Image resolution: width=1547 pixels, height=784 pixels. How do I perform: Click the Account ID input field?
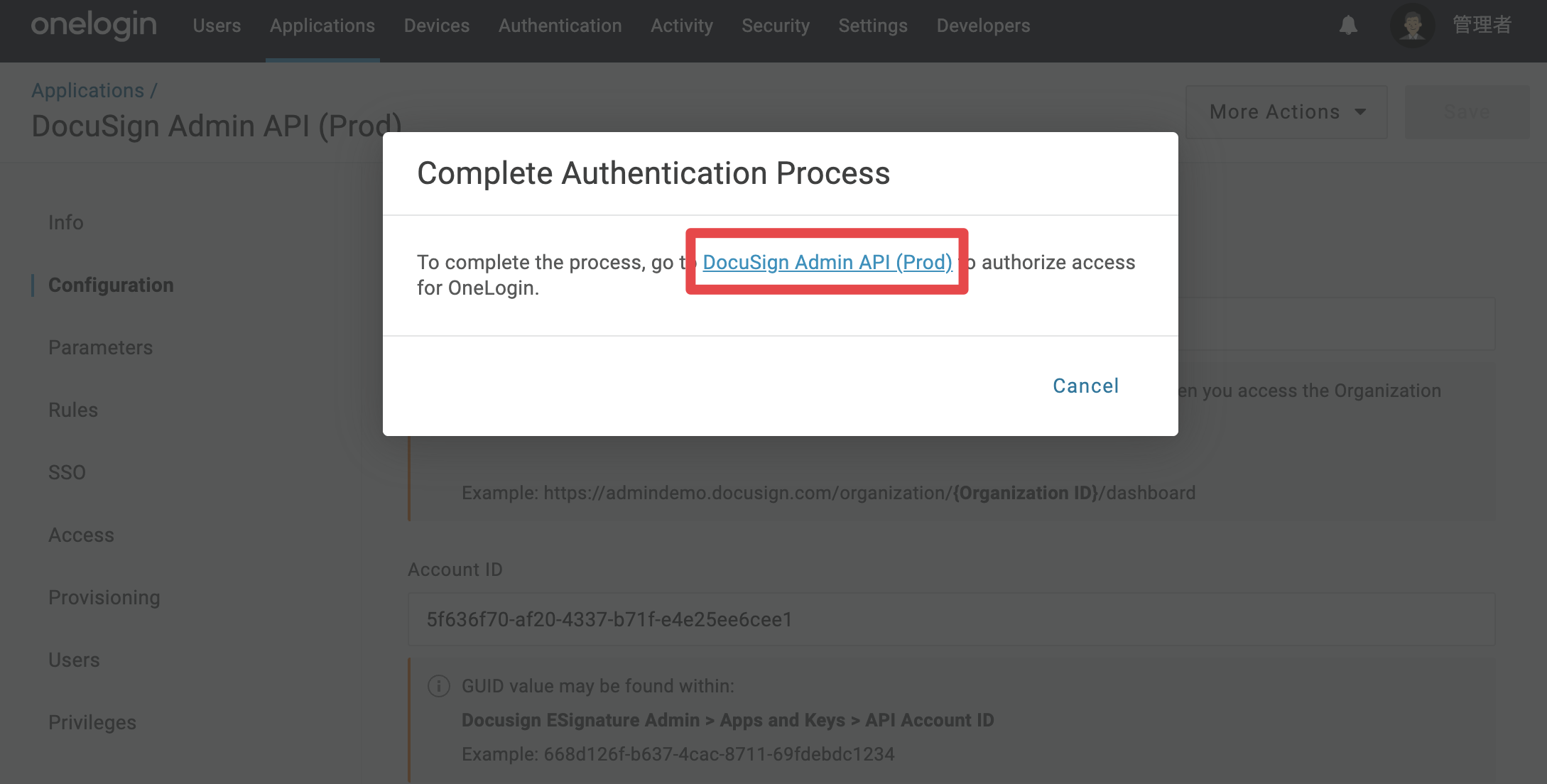[x=951, y=619]
